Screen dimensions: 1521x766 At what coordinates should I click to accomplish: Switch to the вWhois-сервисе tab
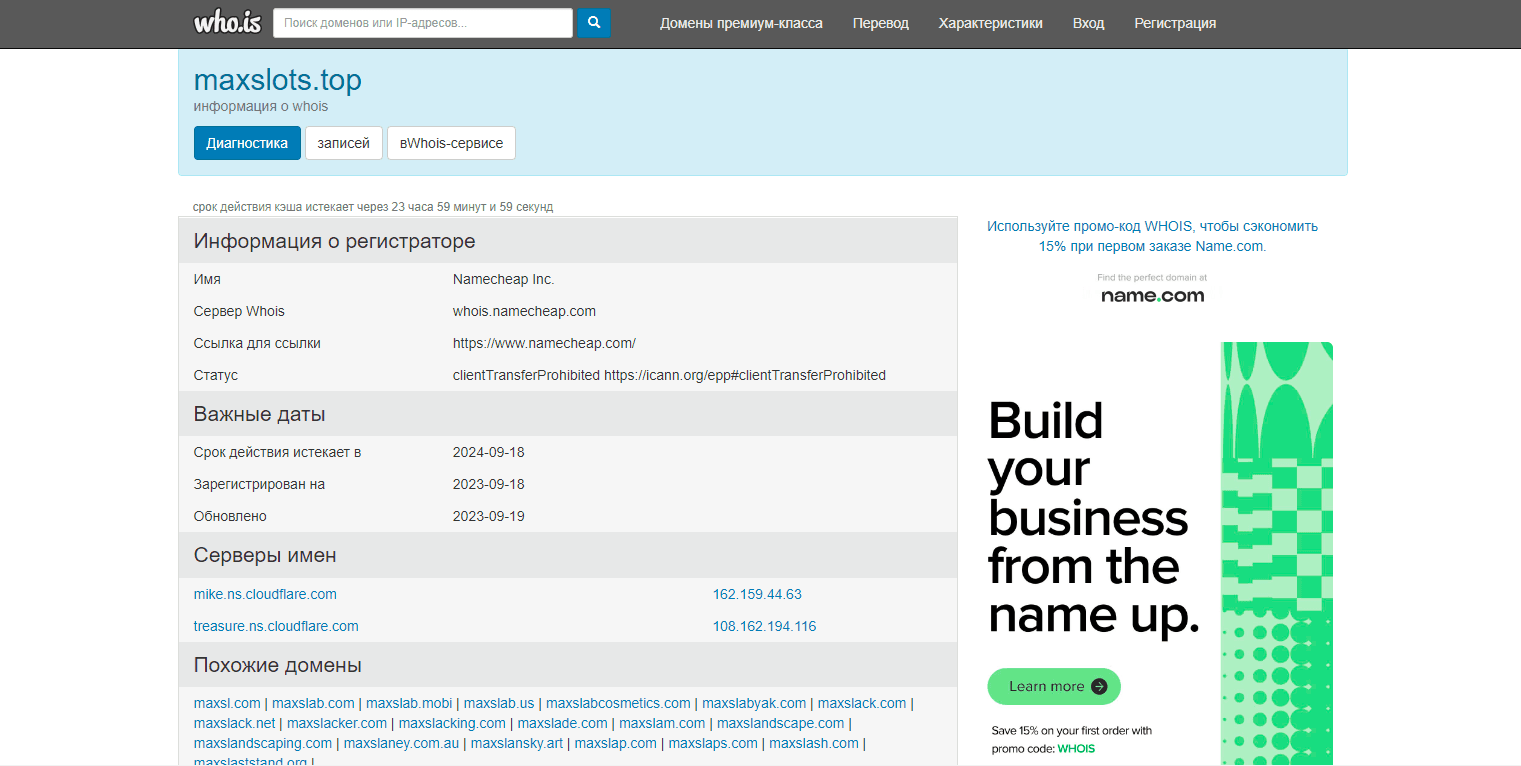[451, 143]
